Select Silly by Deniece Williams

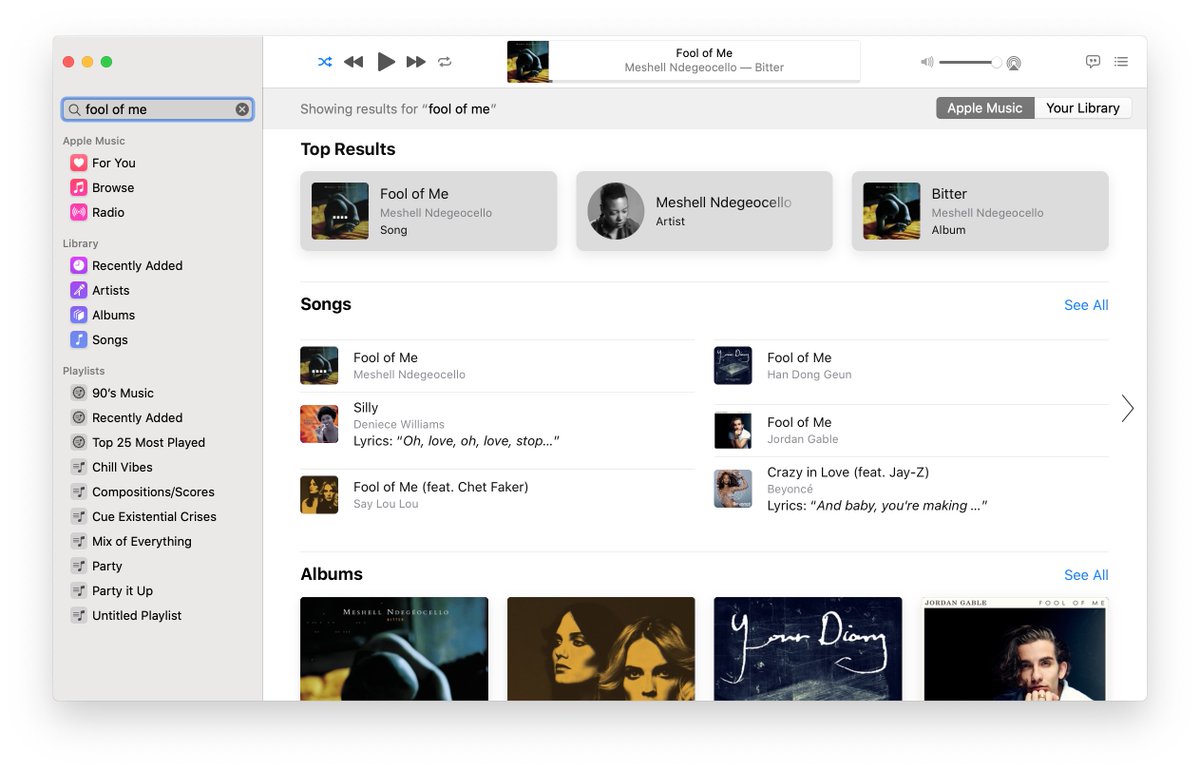(497, 423)
